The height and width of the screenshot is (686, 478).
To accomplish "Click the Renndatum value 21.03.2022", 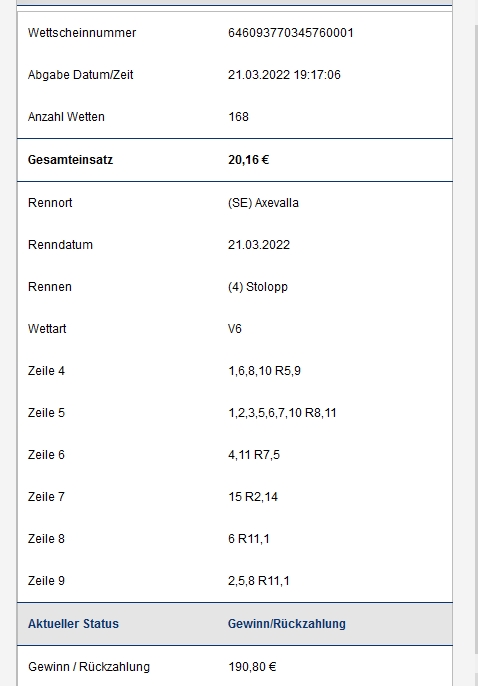I will 259,245.
